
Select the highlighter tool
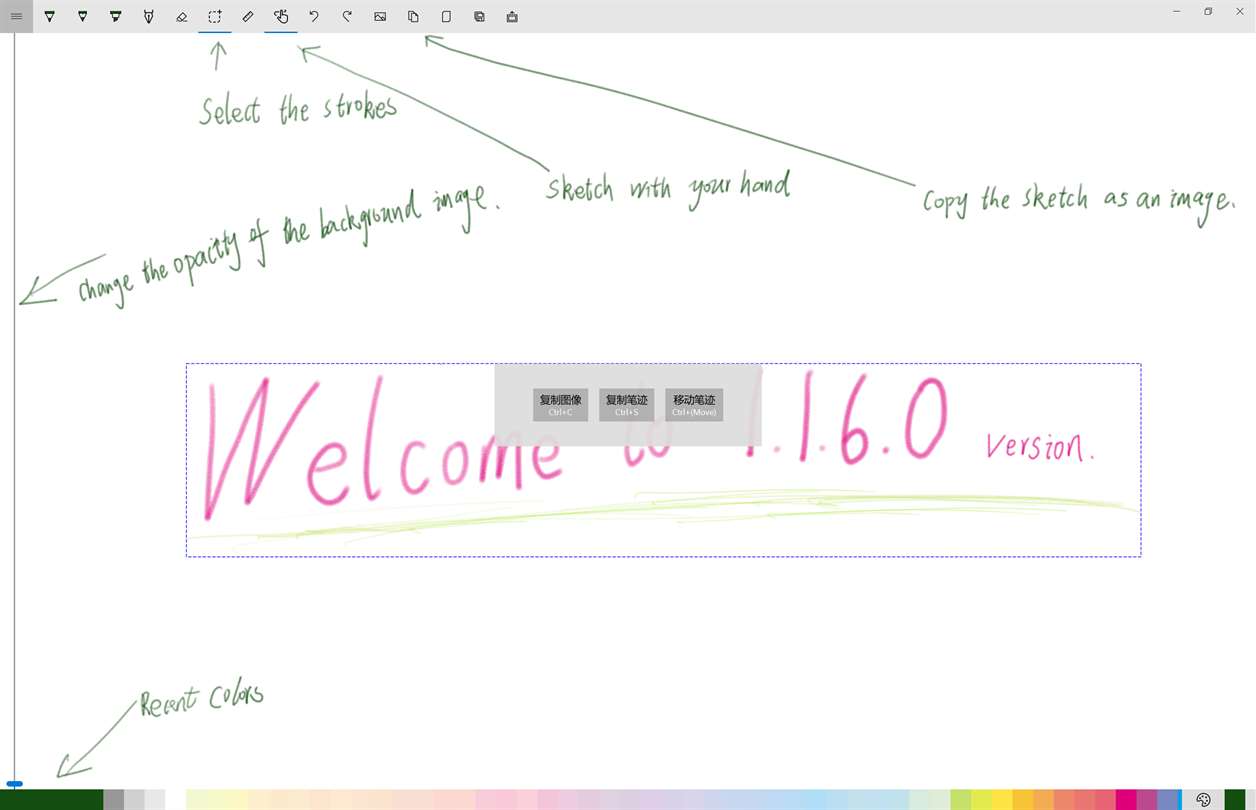pos(115,16)
